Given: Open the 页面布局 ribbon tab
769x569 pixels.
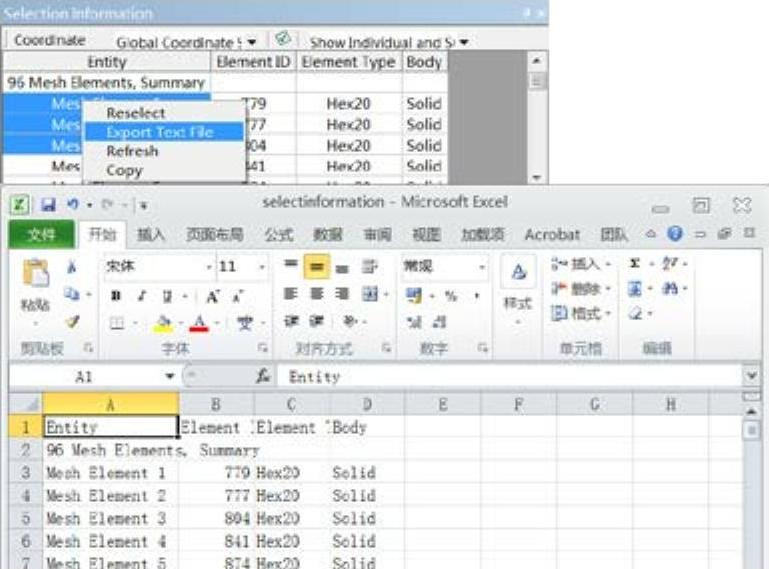Looking at the screenshot, I should coord(215,234).
